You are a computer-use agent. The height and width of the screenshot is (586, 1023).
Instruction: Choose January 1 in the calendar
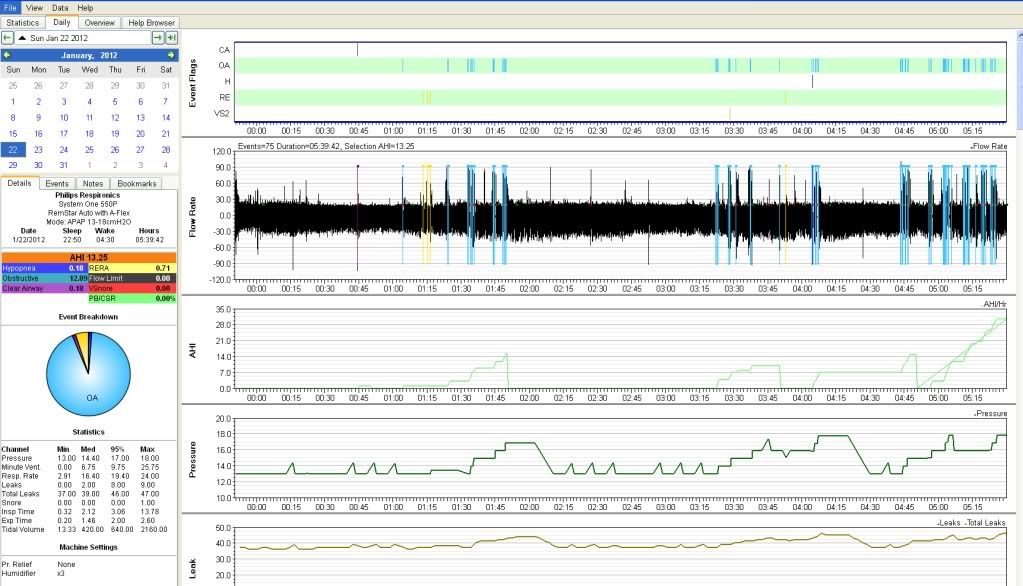pos(13,102)
